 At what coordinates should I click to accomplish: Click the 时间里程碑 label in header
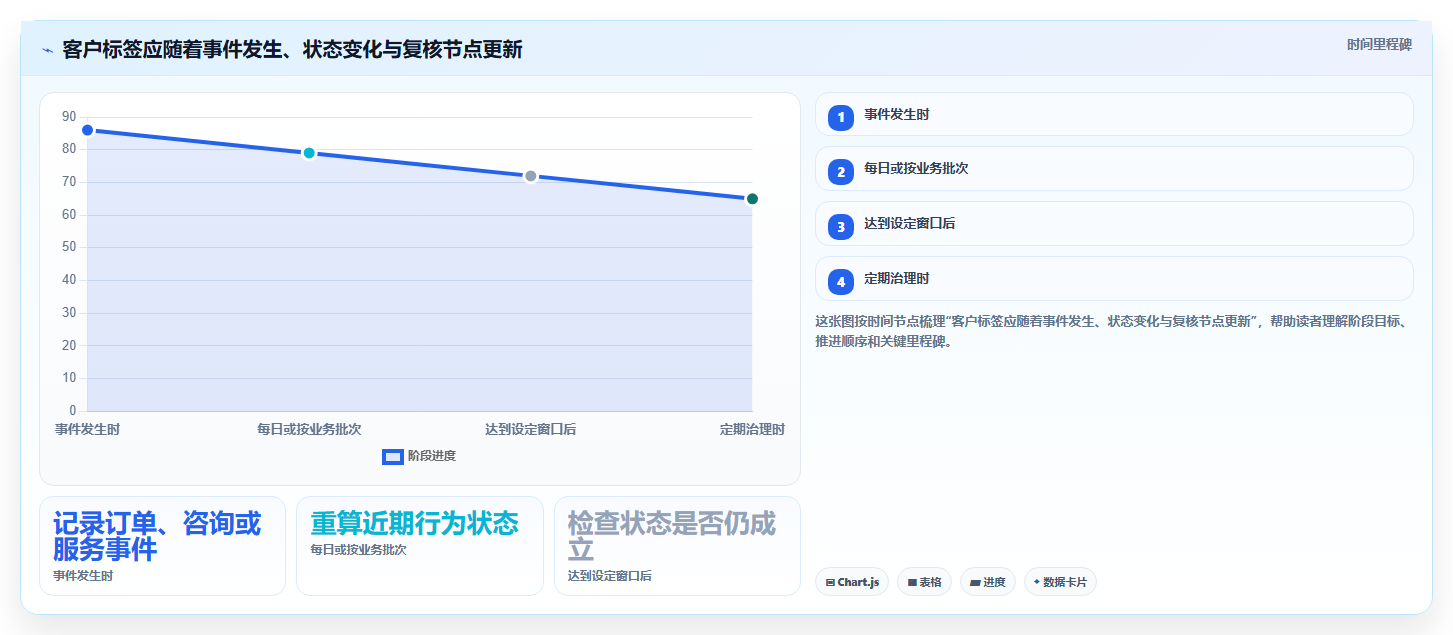[1379, 44]
